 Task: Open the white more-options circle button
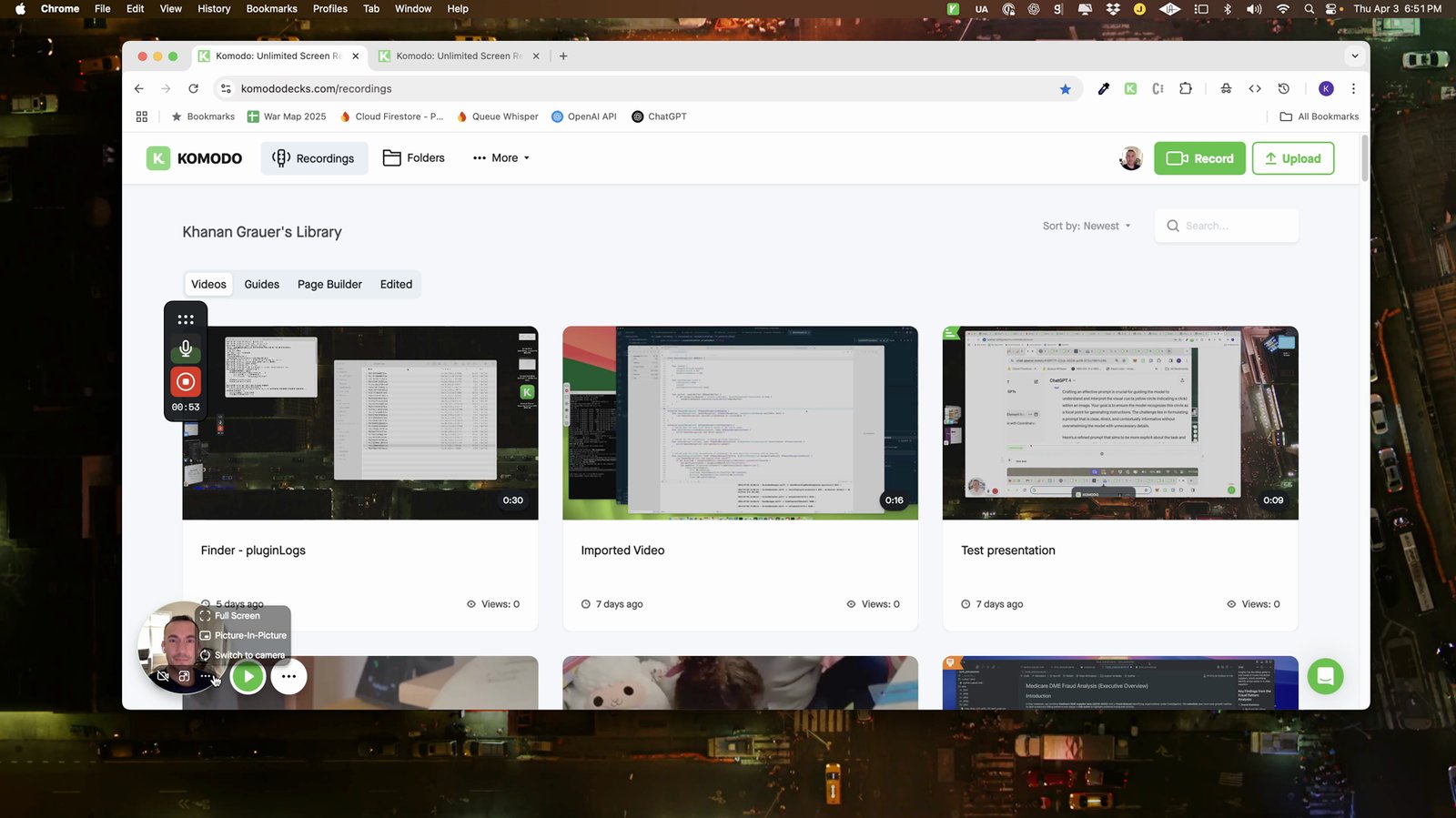(288, 676)
